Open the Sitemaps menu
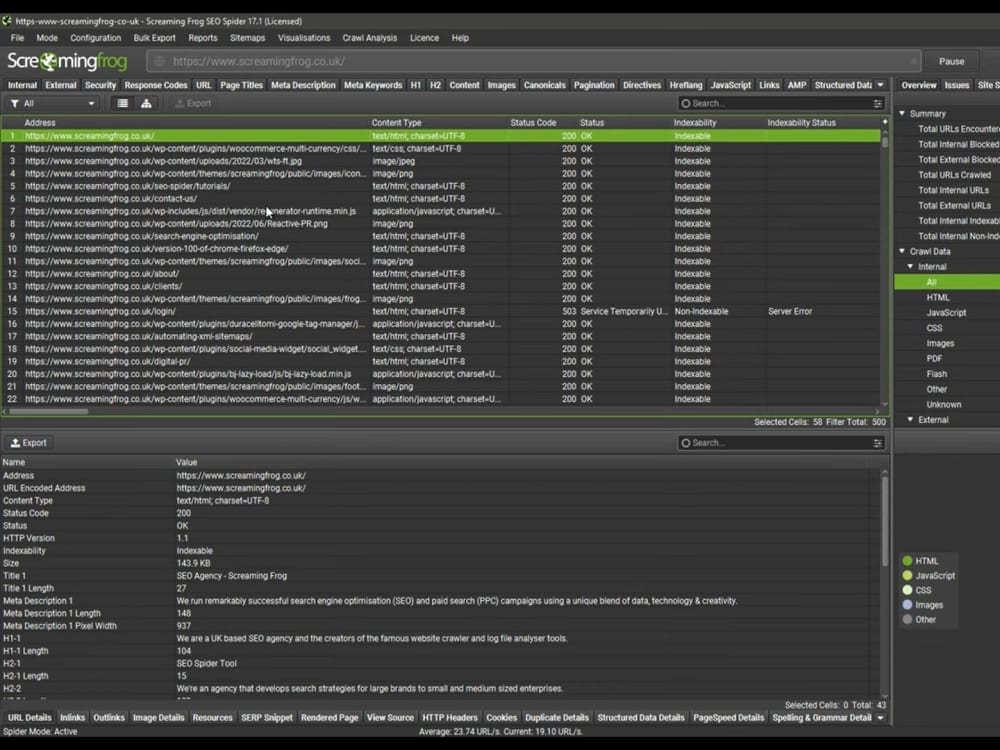 [x=247, y=38]
